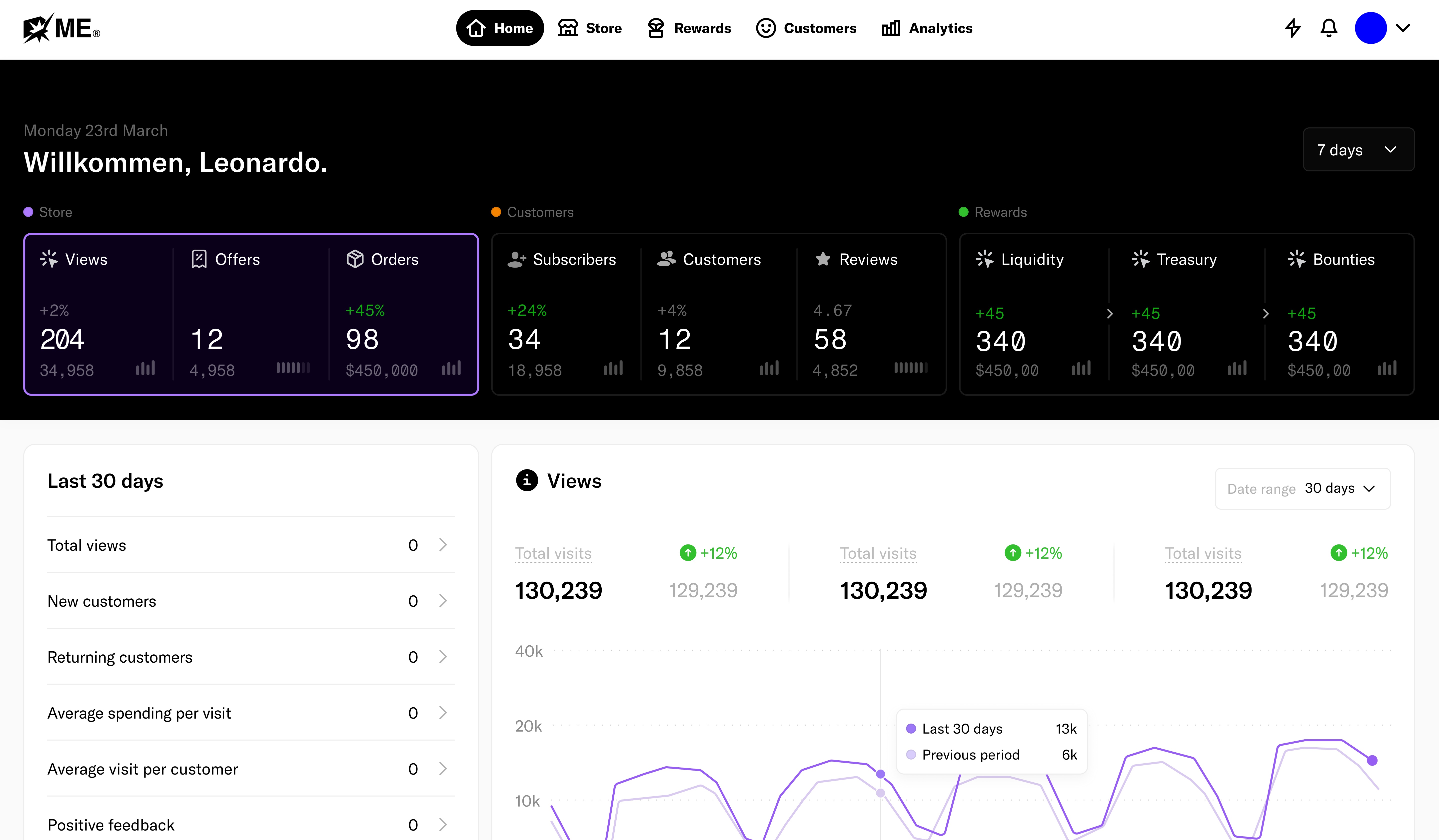The image size is (1439, 840).
Task: Click the Bounties sparkle icon
Action: point(1297,259)
